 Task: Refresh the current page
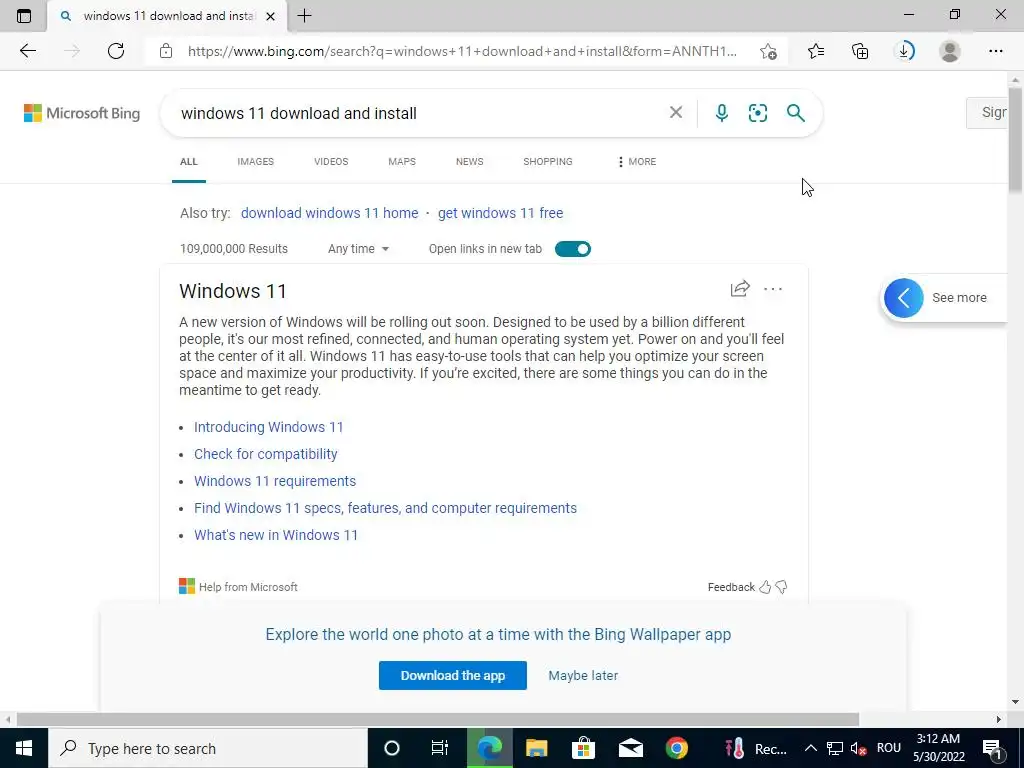116,51
